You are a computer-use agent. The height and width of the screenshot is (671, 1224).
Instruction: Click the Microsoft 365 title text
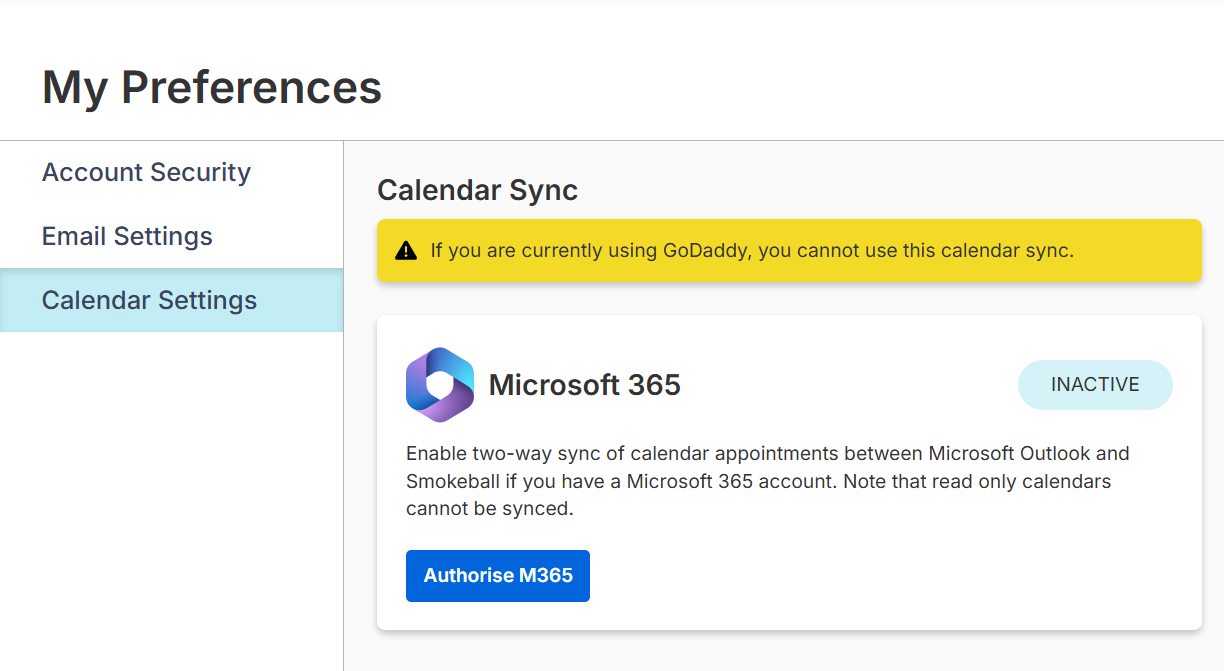pos(585,385)
